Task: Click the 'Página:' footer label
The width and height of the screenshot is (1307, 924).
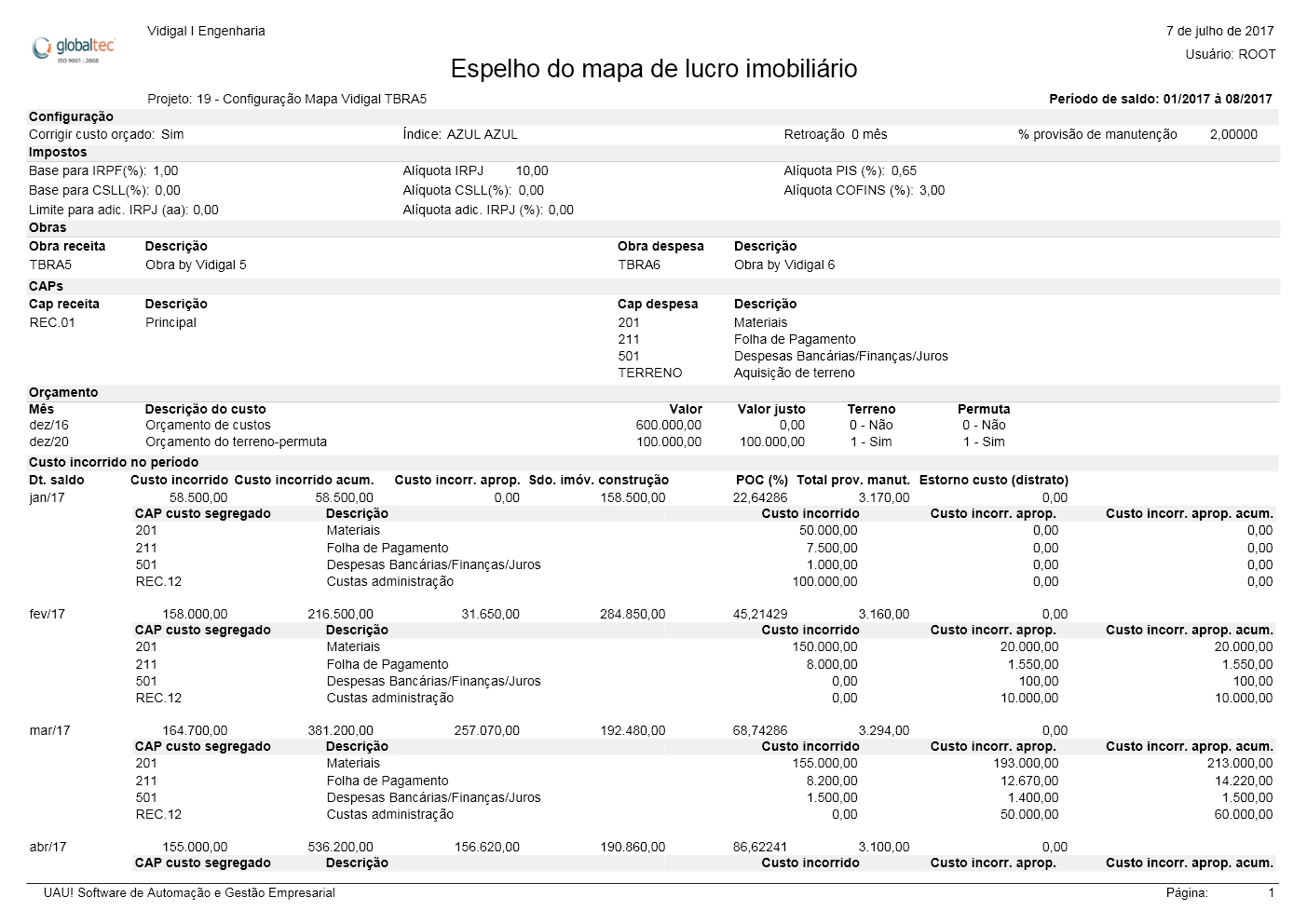Action: [x=1187, y=892]
